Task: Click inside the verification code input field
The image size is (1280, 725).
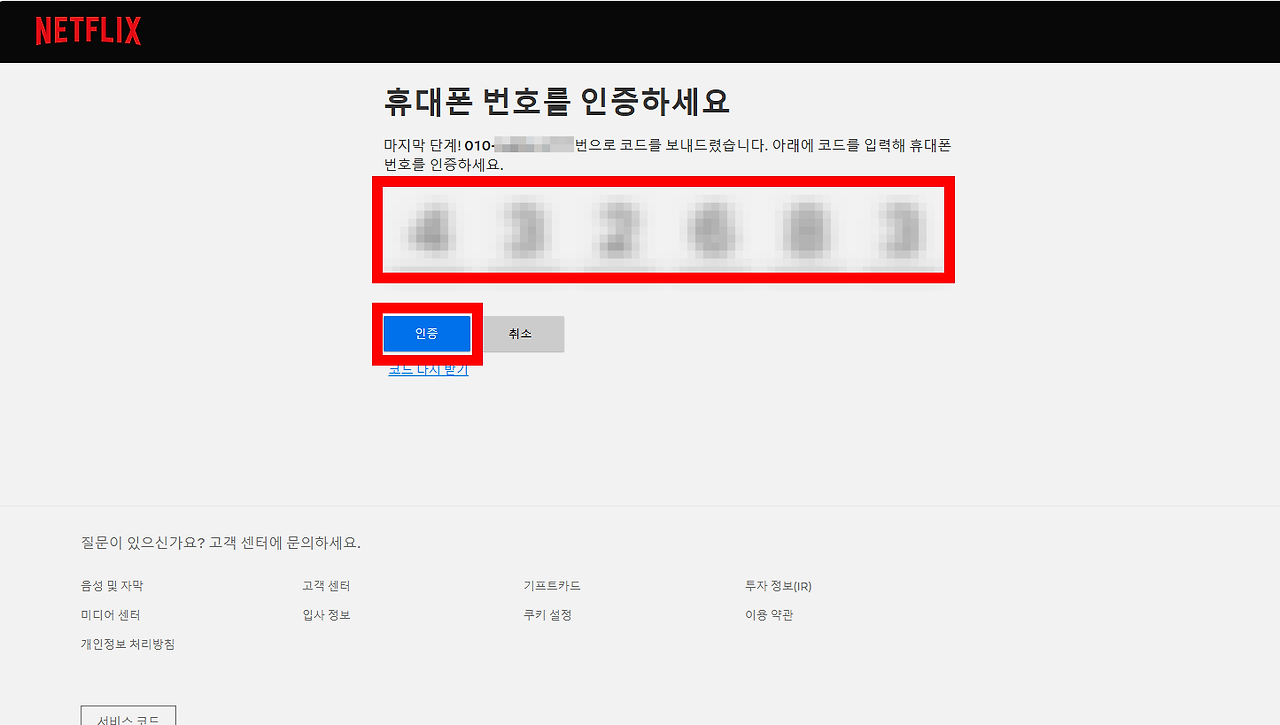Action: (663, 229)
